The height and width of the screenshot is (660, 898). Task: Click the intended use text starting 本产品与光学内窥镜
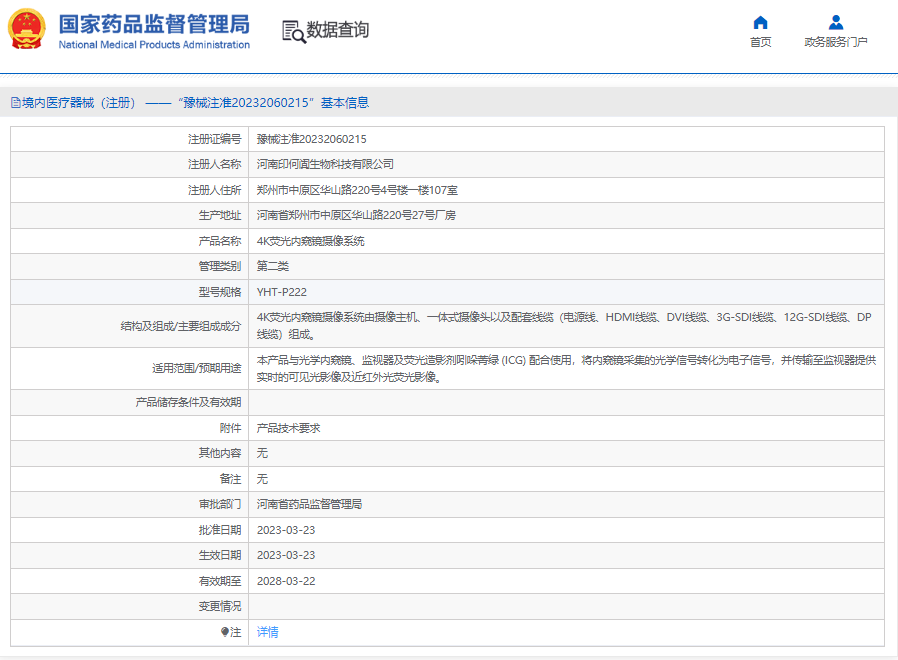(x=566, y=368)
